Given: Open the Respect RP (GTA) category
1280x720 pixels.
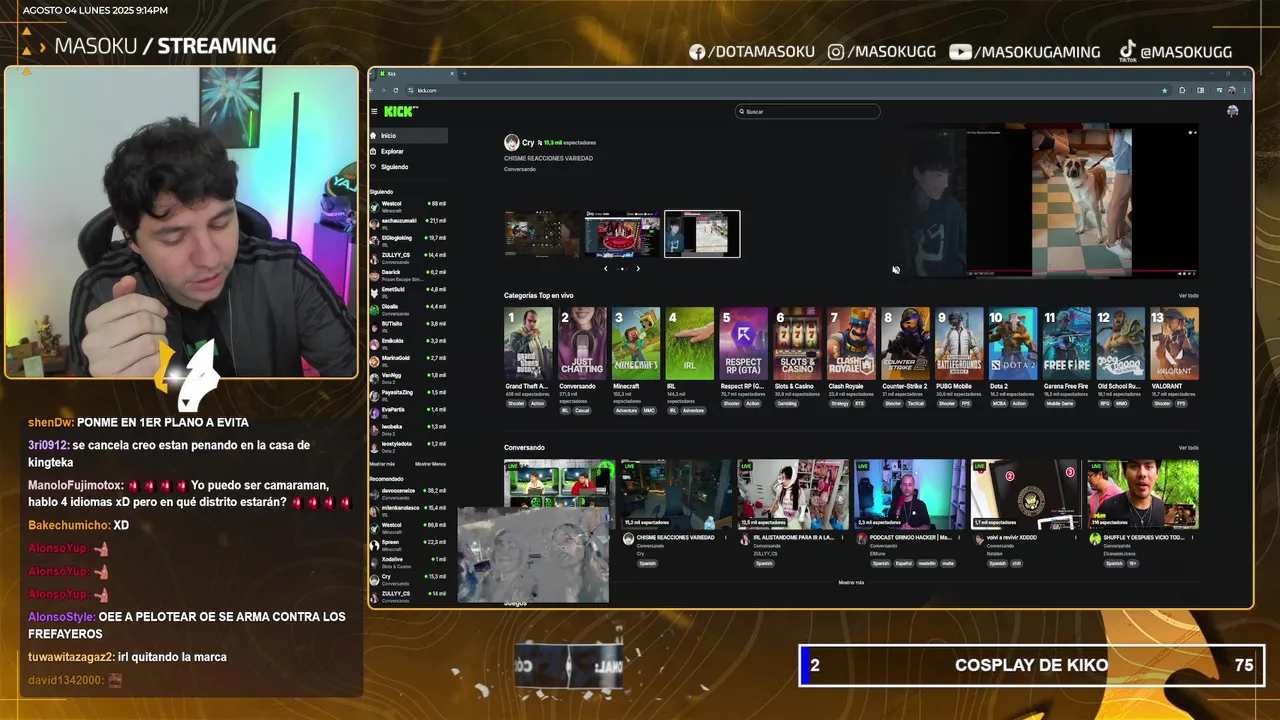Looking at the screenshot, I should [x=744, y=344].
